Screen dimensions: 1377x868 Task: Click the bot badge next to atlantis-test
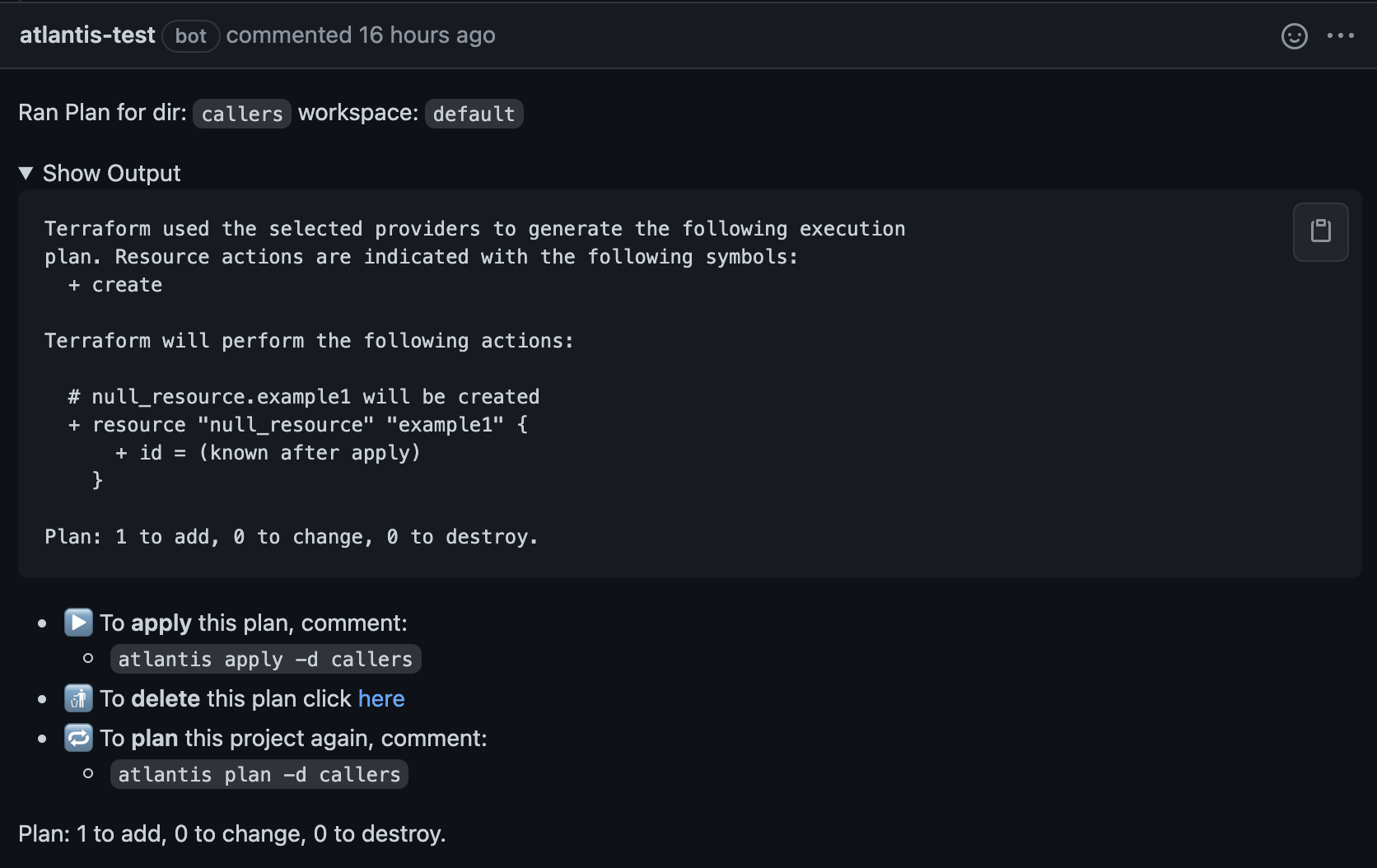[x=190, y=36]
